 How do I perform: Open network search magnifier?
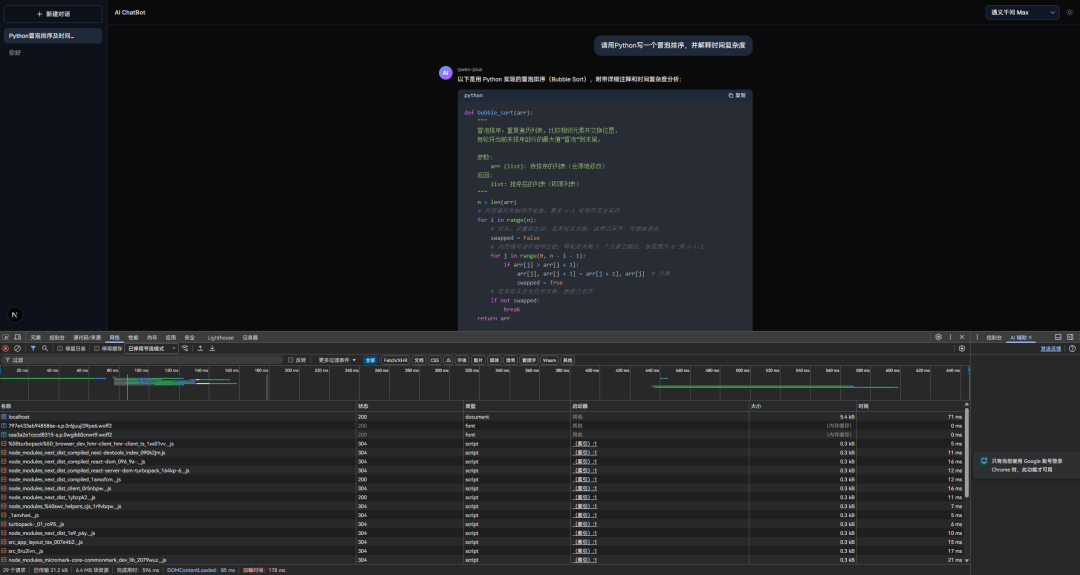(x=45, y=348)
